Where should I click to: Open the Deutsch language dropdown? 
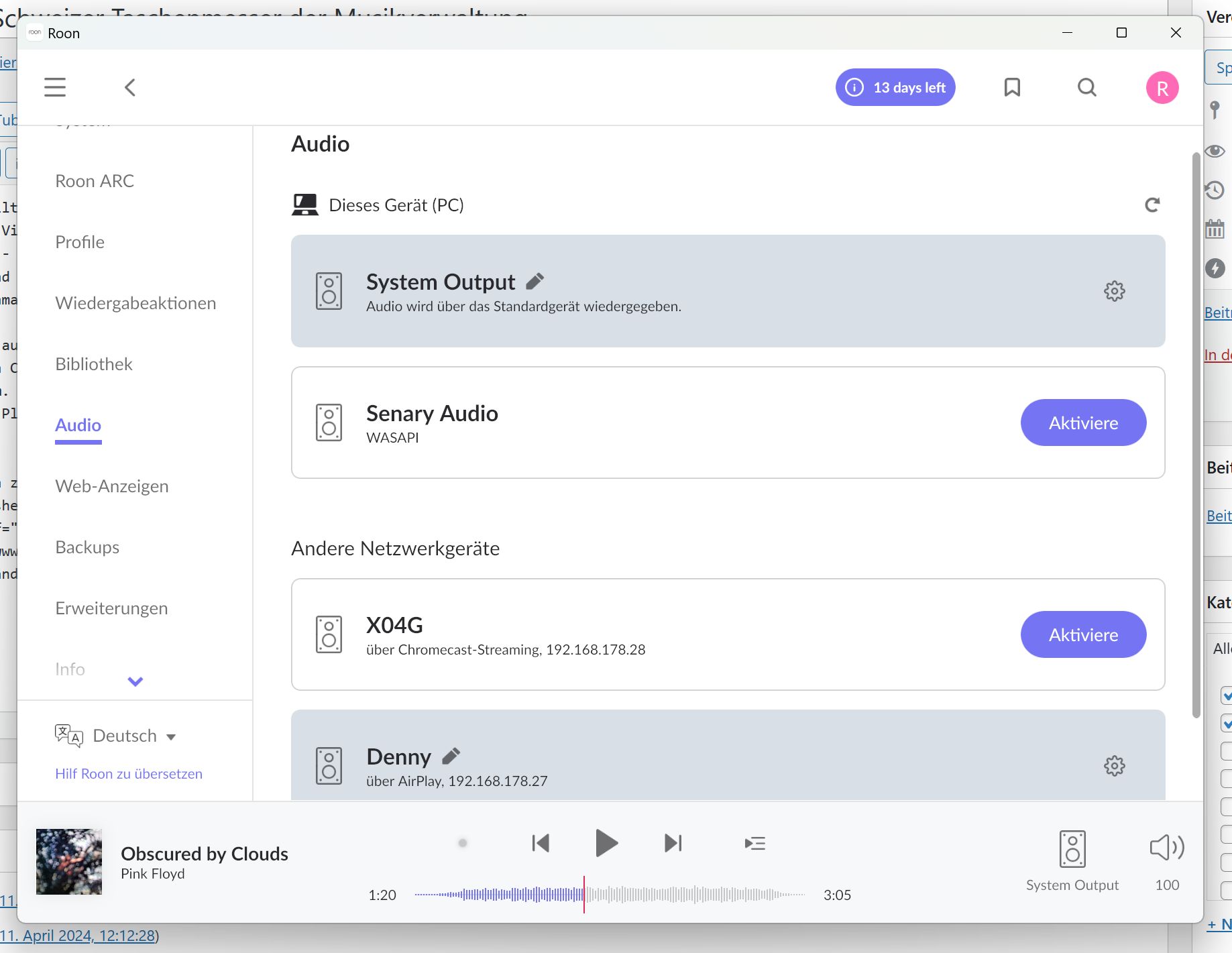click(x=134, y=736)
